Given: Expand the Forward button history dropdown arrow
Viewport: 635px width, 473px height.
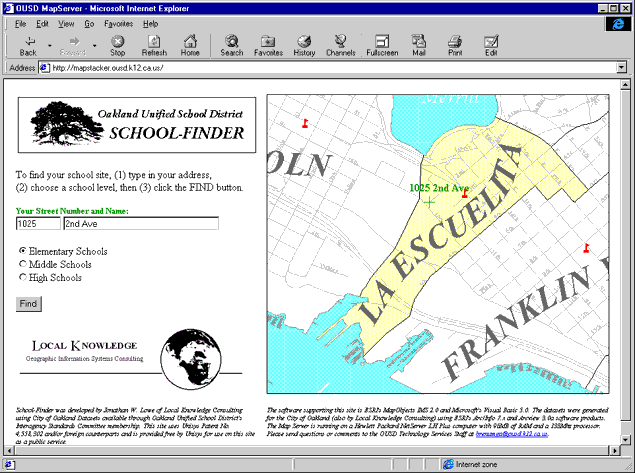Looking at the screenshot, I should tap(94, 45).
